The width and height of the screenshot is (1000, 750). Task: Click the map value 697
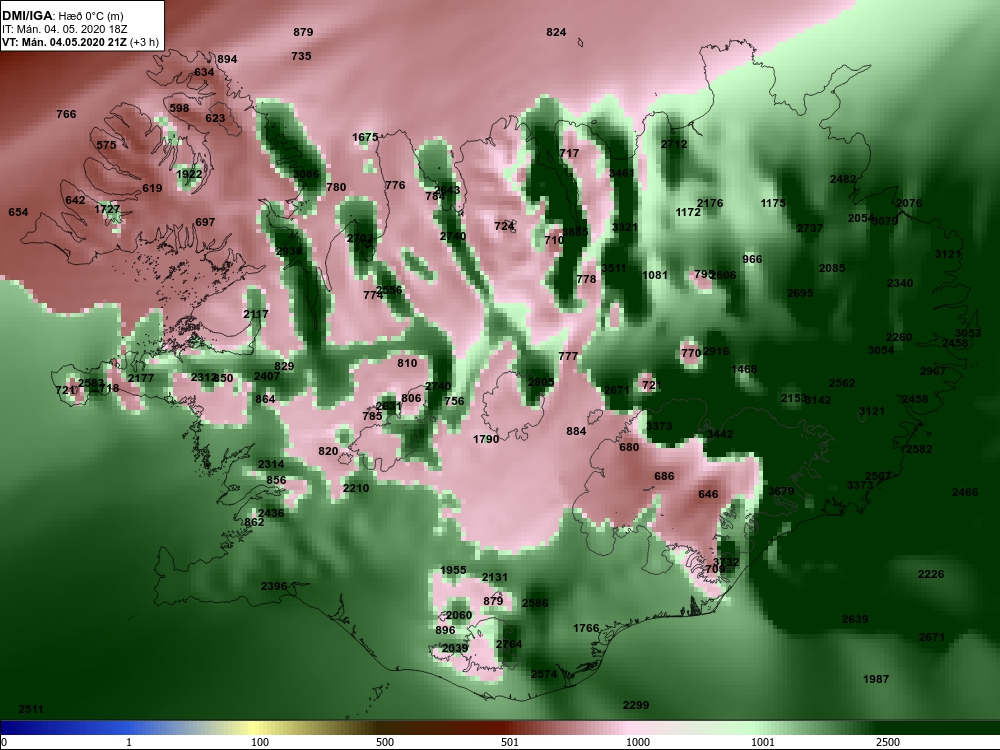pyautogui.click(x=205, y=223)
